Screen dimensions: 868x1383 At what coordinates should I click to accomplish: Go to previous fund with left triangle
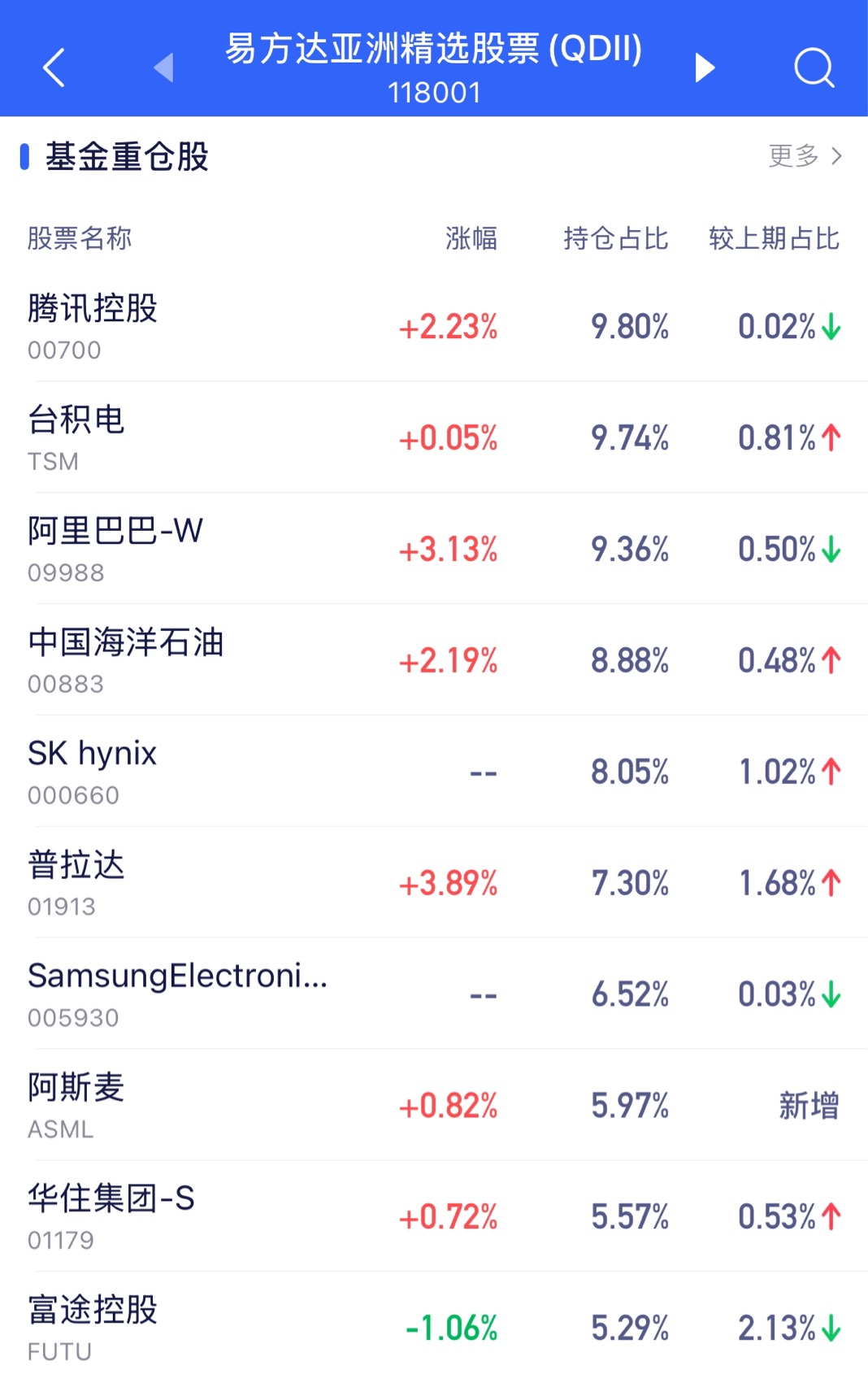click(x=164, y=67)
